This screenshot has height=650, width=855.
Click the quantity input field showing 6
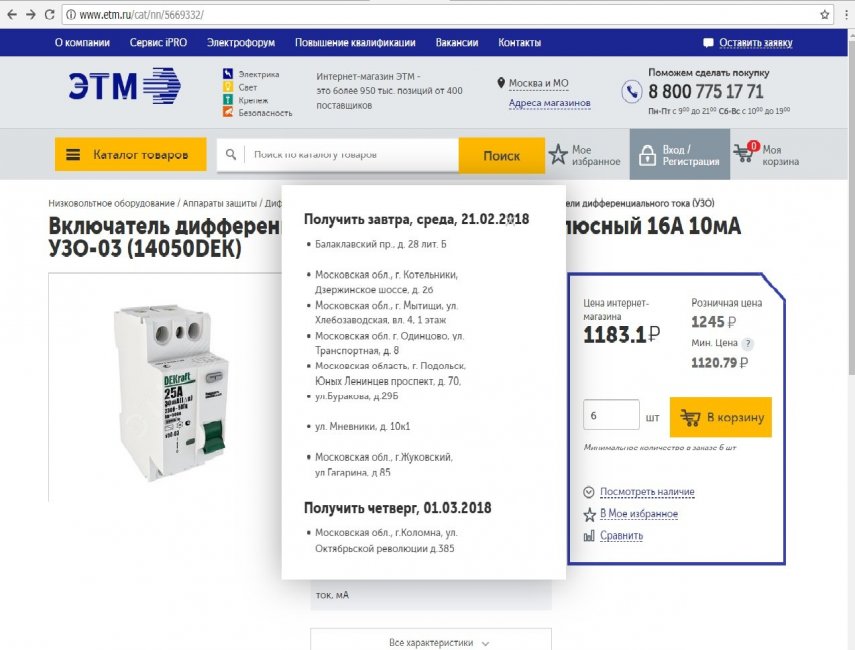tap(610, 415)
